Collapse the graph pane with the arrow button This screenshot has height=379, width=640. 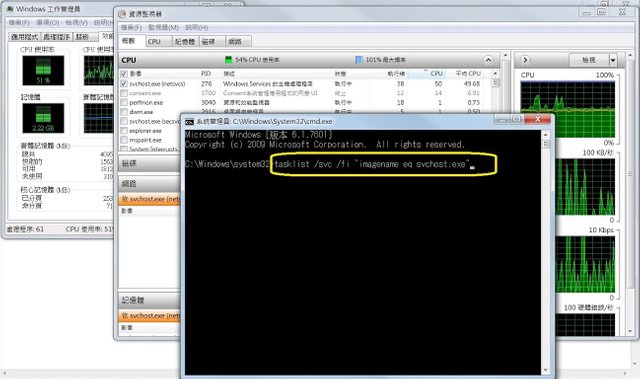point(525,60)
